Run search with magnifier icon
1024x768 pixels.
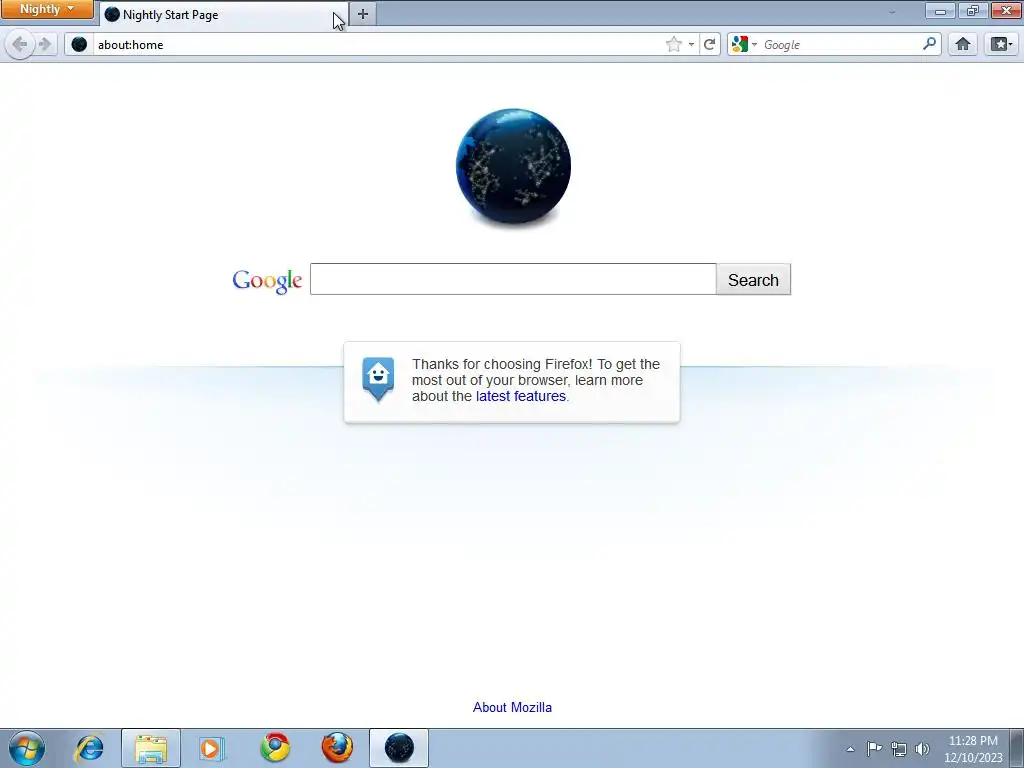point(929,44)
